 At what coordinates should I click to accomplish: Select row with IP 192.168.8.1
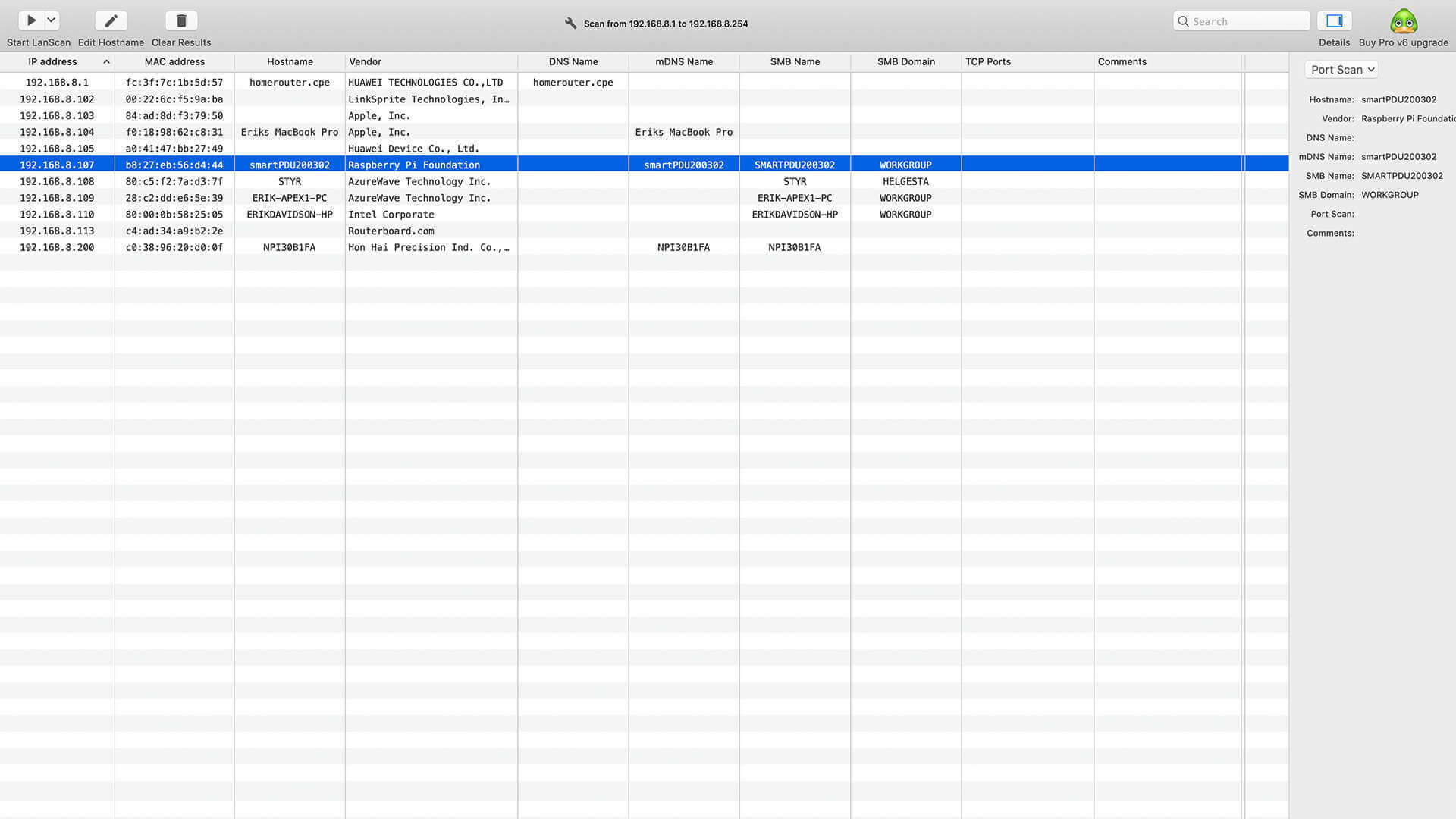tap(645, 82)
